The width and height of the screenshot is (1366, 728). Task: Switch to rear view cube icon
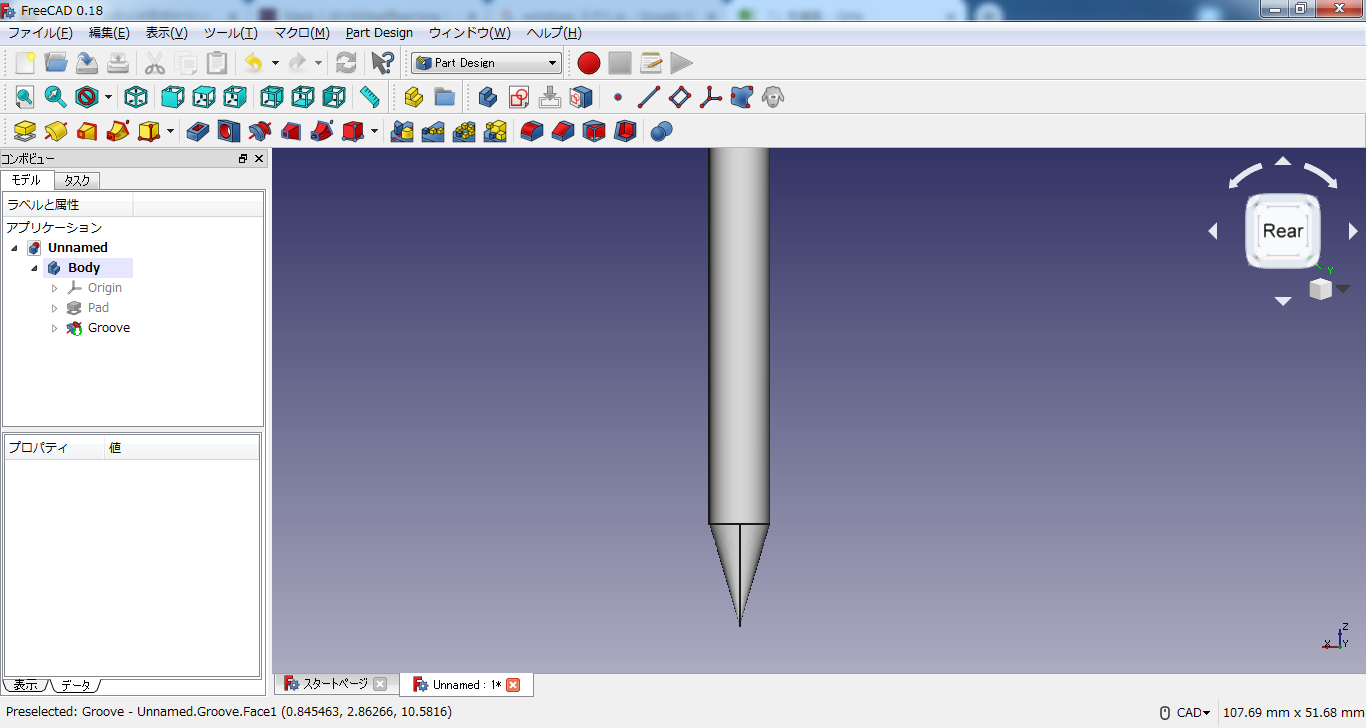[x=272, y=97]
